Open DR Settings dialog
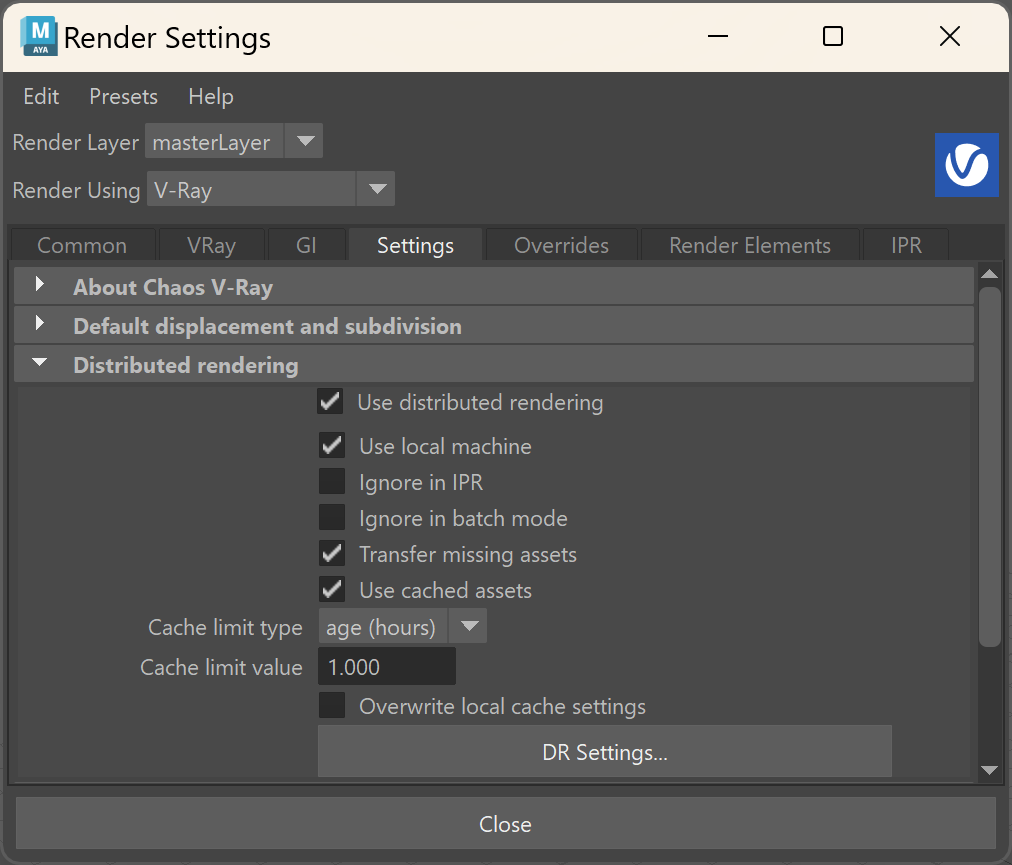Image resolution: width=1012 pixels, height=865 pixels. pyautogui.click(x=605, y=751)
